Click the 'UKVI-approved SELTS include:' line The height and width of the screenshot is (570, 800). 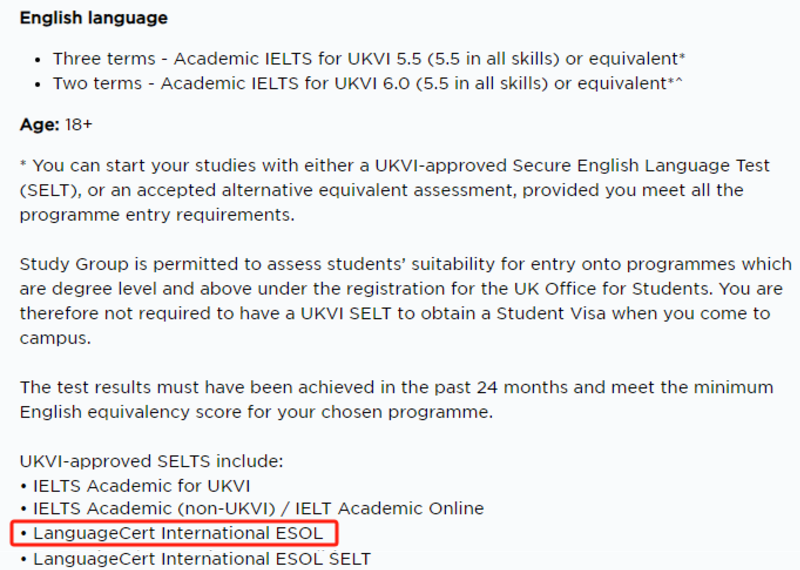151,461
